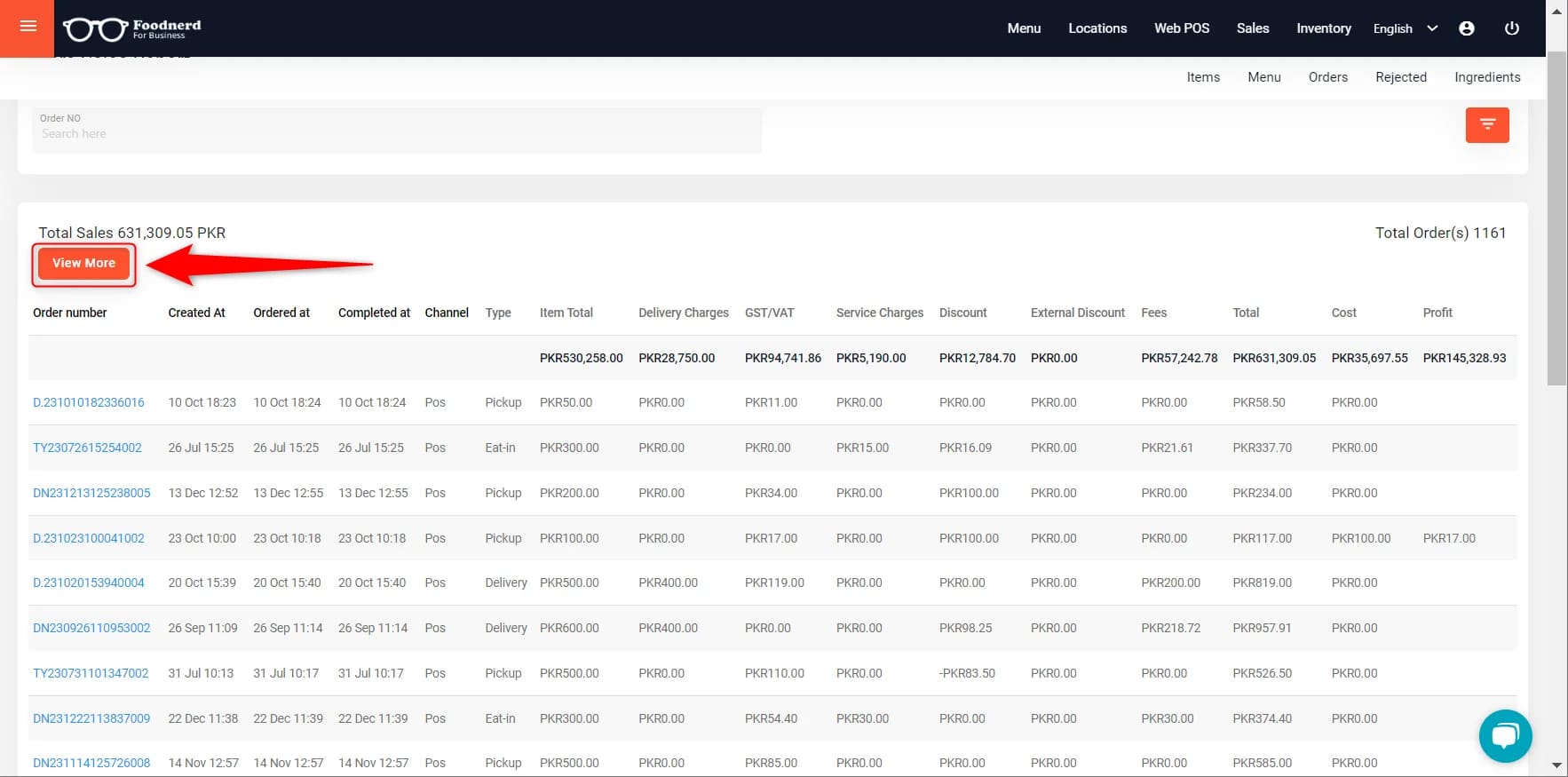The width and height of the screenshot is (1568, 777).
Task: Switch to the Rejected sub-tab
Action: (1401, 77)
